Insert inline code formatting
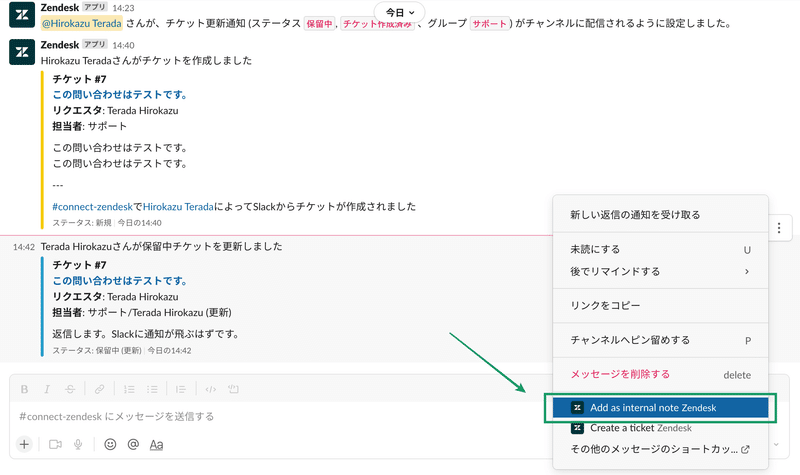 click(x=210, y=389)
